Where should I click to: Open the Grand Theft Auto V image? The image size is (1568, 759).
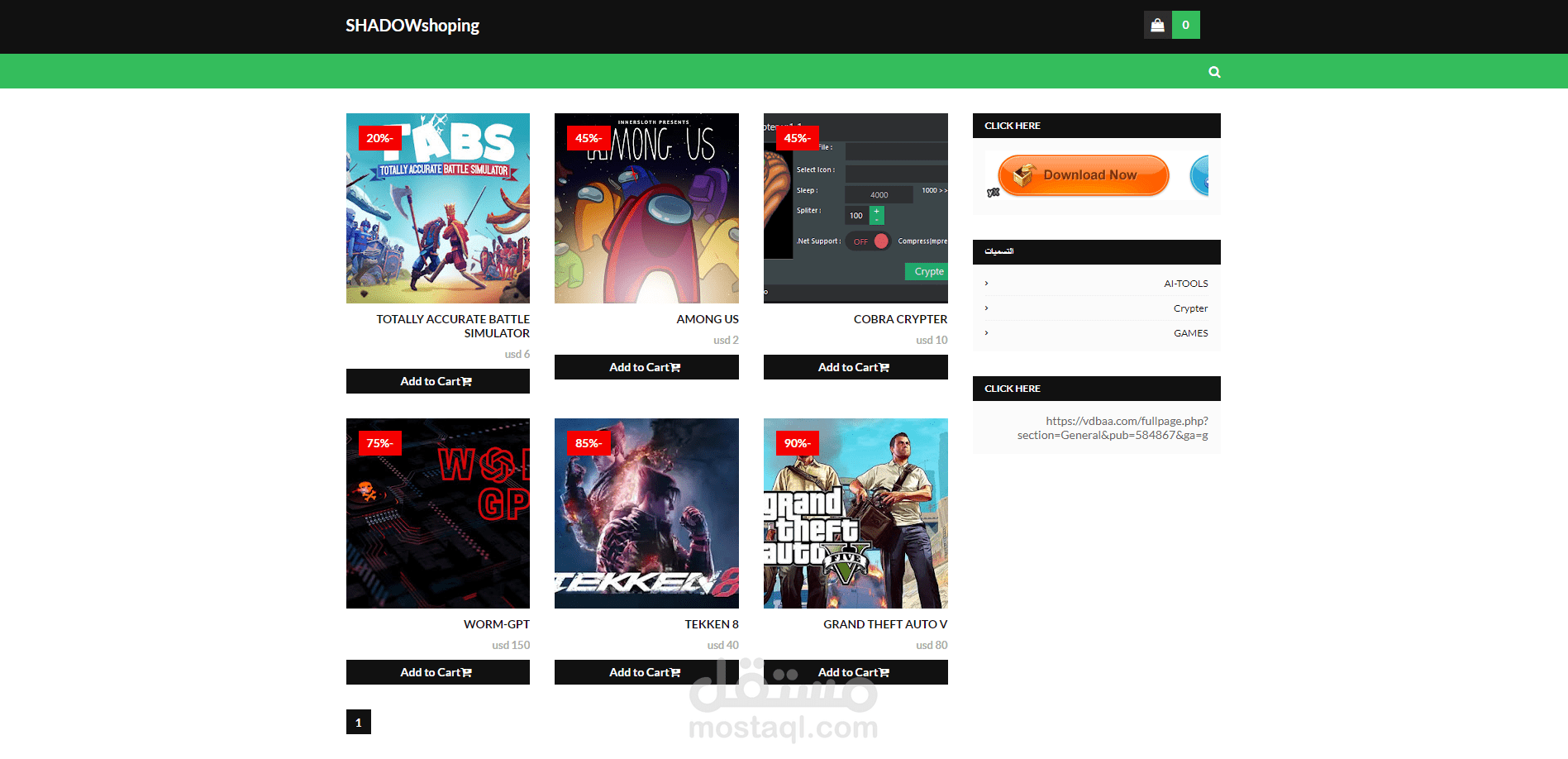pos(855,513)
